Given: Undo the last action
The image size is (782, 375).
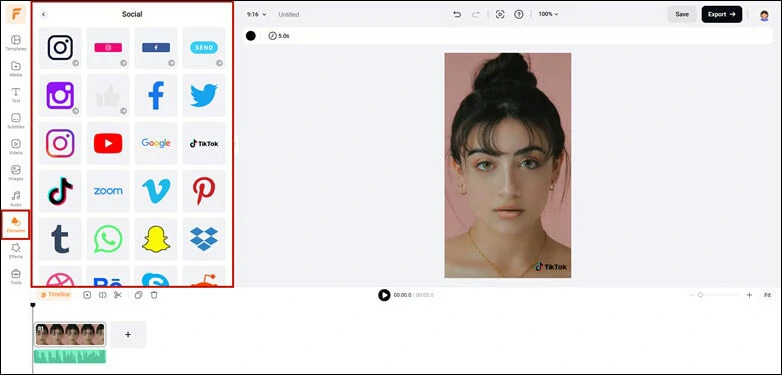Looking at the screenshot, I should coord(457,14).
